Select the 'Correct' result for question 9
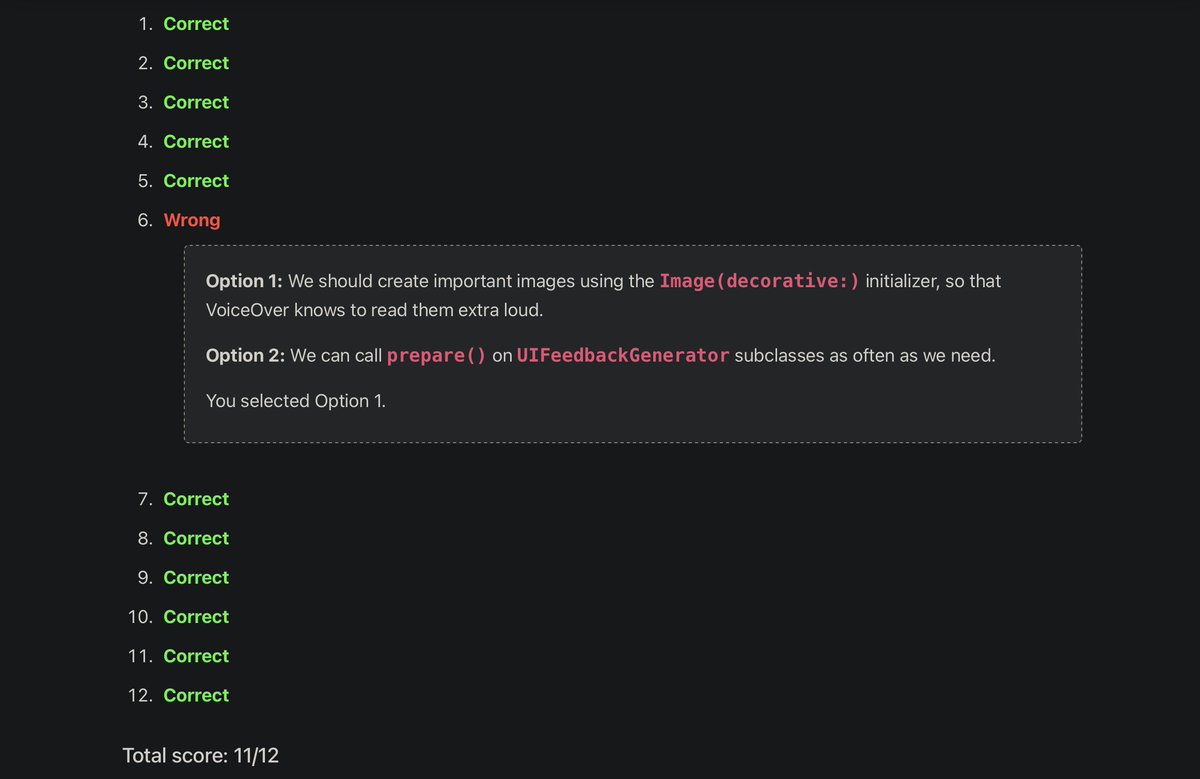1200x779 pixels. coord(196,578)
